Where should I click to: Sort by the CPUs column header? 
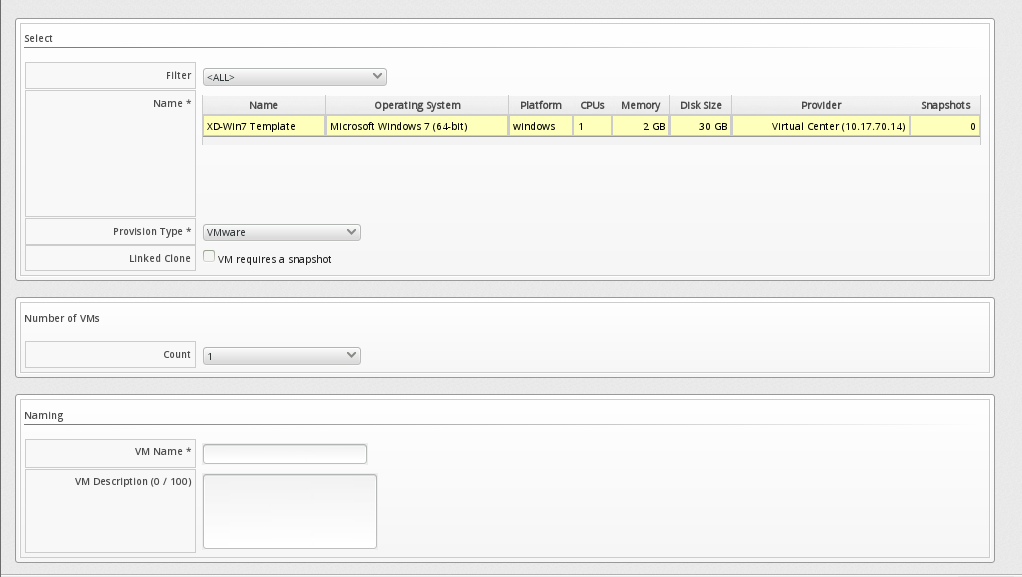coord(592,105)
